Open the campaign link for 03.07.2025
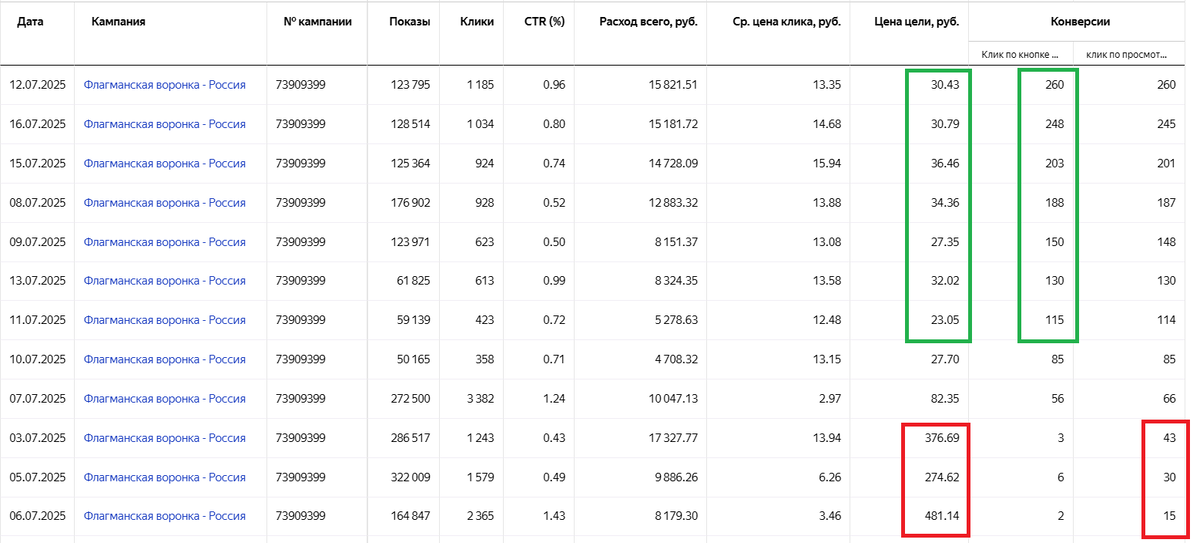This screenshot has height=543, width=1200. pos(164,438)
